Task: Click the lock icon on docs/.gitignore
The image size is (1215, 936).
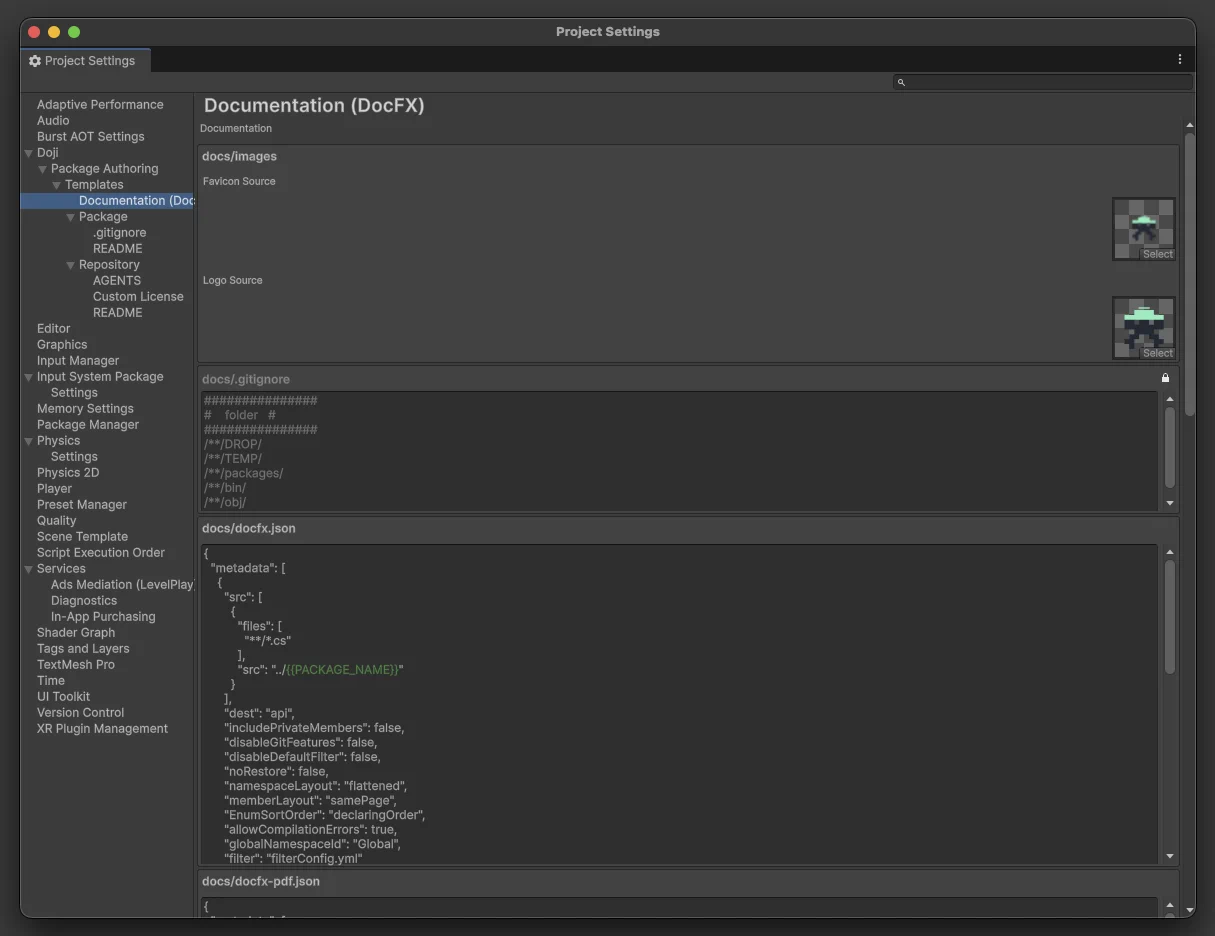Action: [1165, 378]
